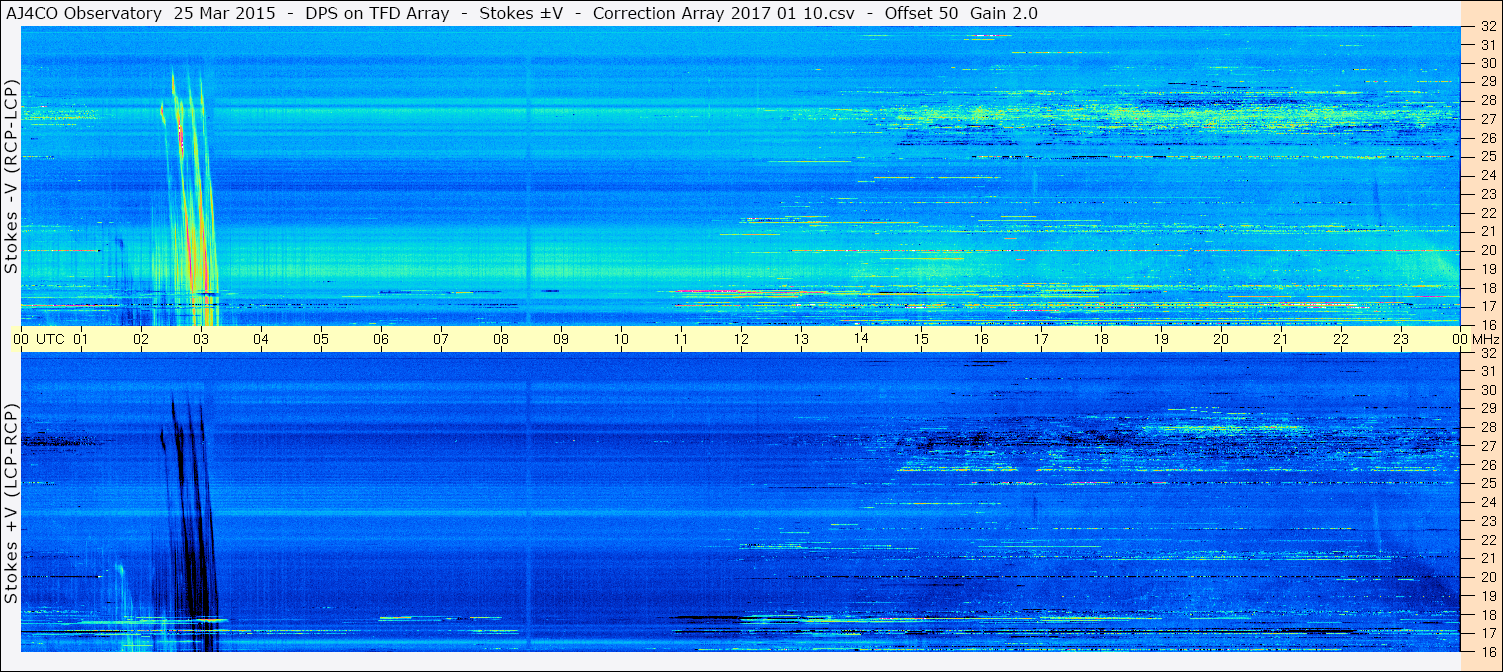Click the 'Gain 2.0' title text
This screenshot has height=672, width=1503.
(x=1004, y=14)
